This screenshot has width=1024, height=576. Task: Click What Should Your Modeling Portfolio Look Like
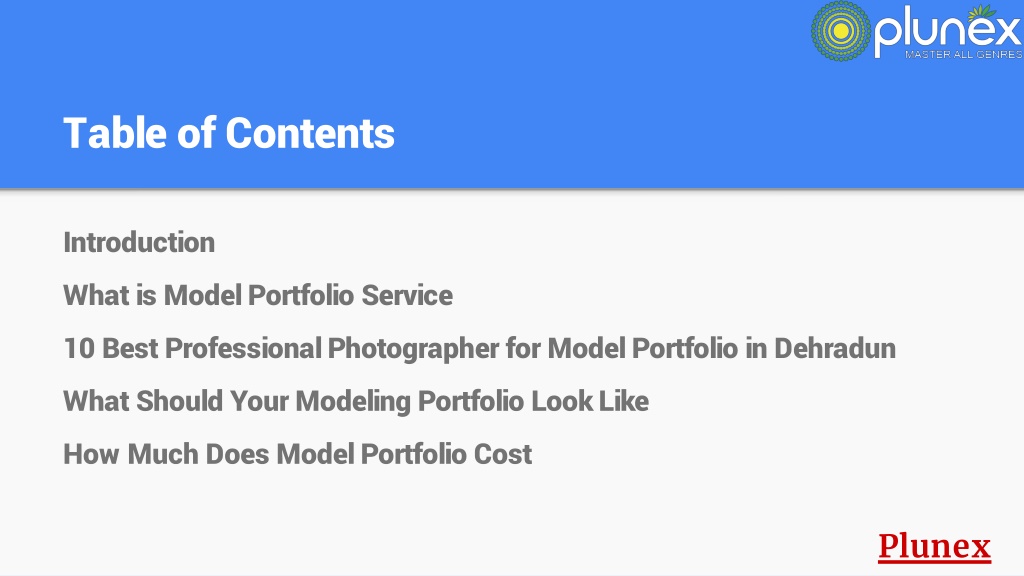click(x=356, y=401)
